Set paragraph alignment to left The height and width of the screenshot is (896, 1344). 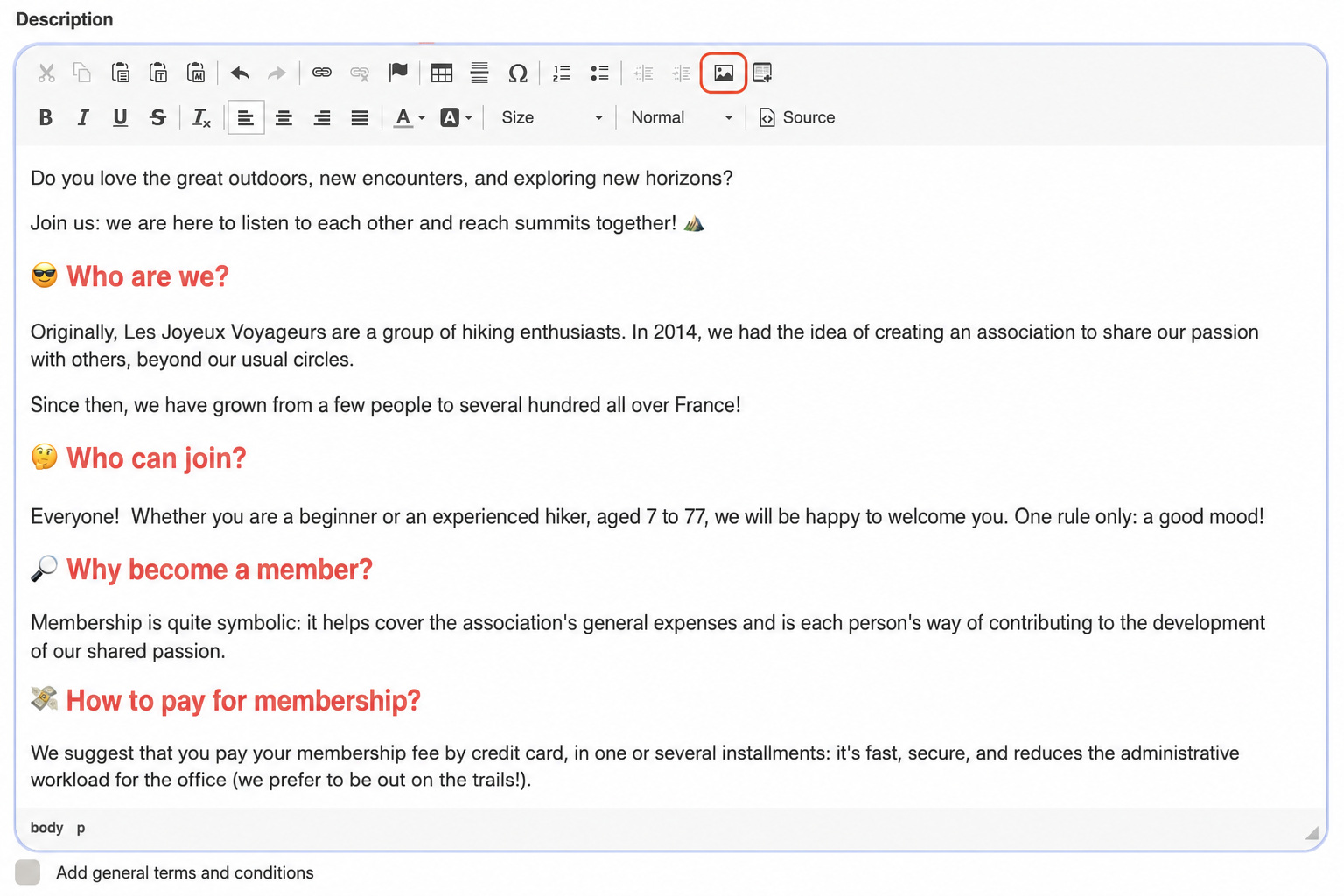246,117
